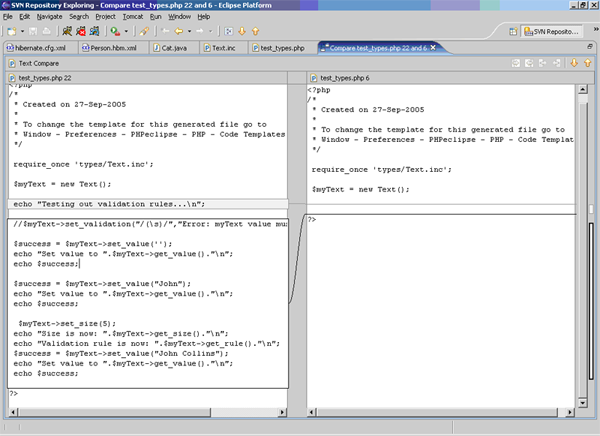Screen dimensions: 600x436
Task: Click the Restart Tomcat icon
Action: tap(95, 31)
